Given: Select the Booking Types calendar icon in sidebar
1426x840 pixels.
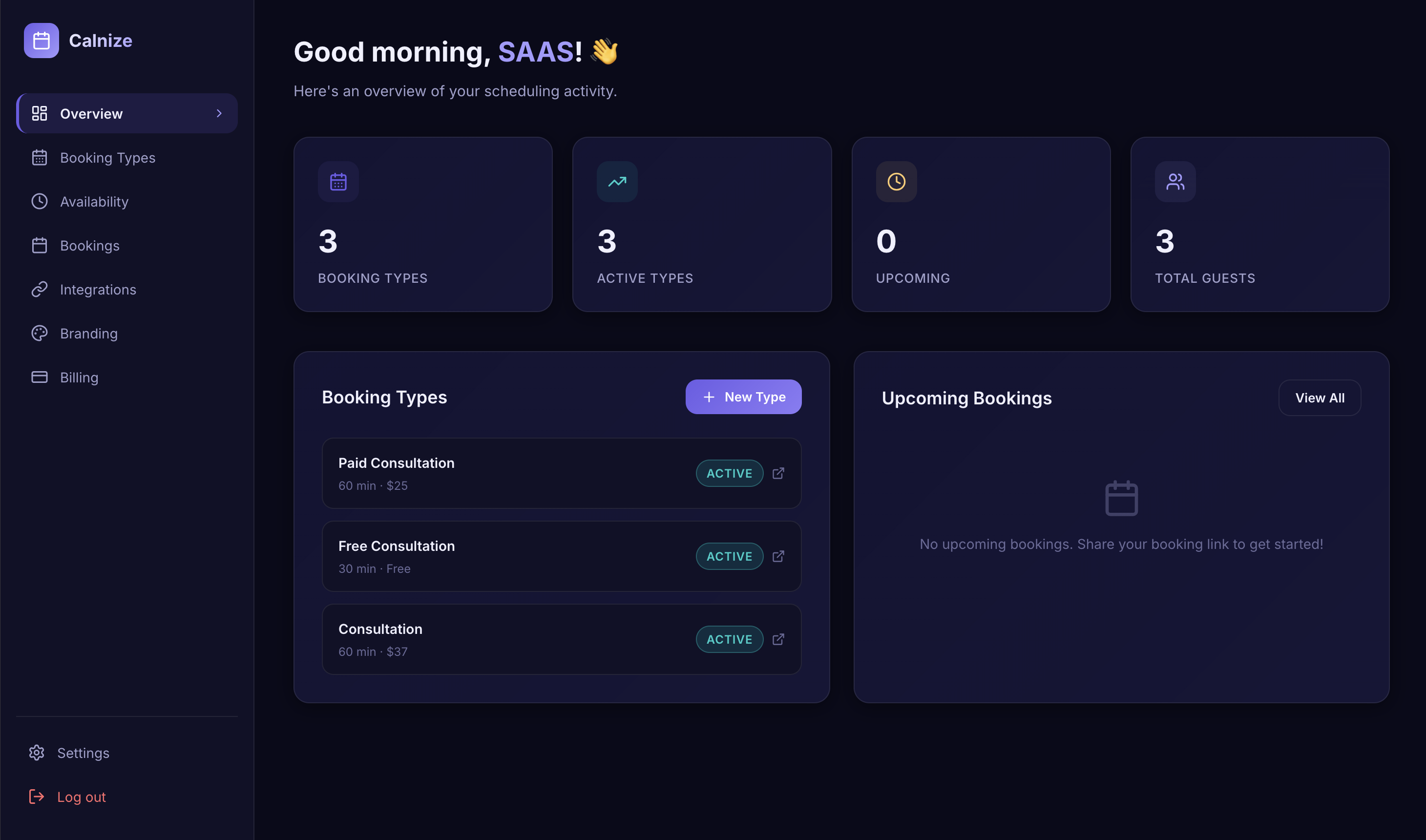Looking at the screenshot, I should 40,157.
